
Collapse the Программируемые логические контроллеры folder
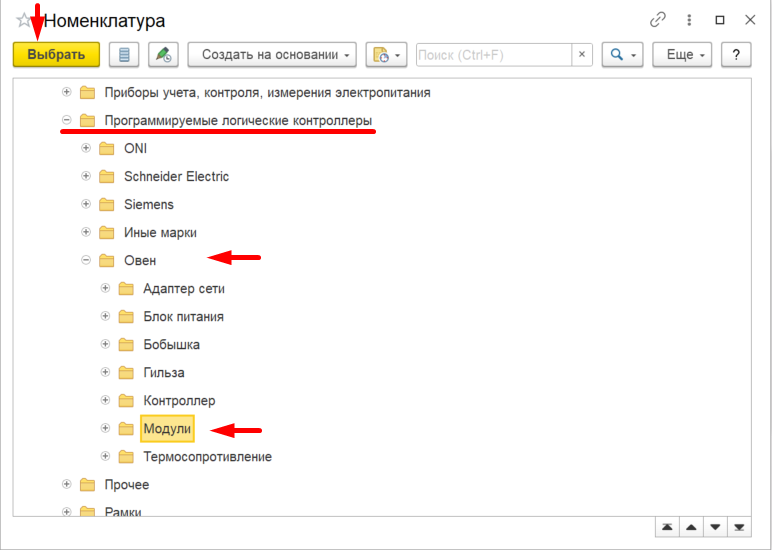66,120
